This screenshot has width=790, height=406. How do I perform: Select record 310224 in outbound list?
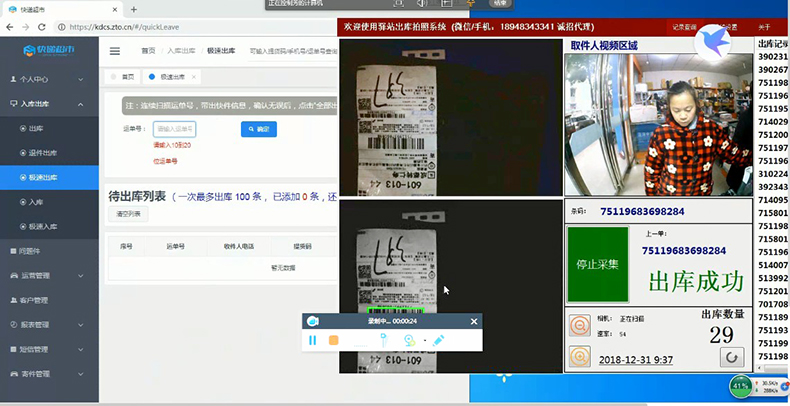[773, 174]
